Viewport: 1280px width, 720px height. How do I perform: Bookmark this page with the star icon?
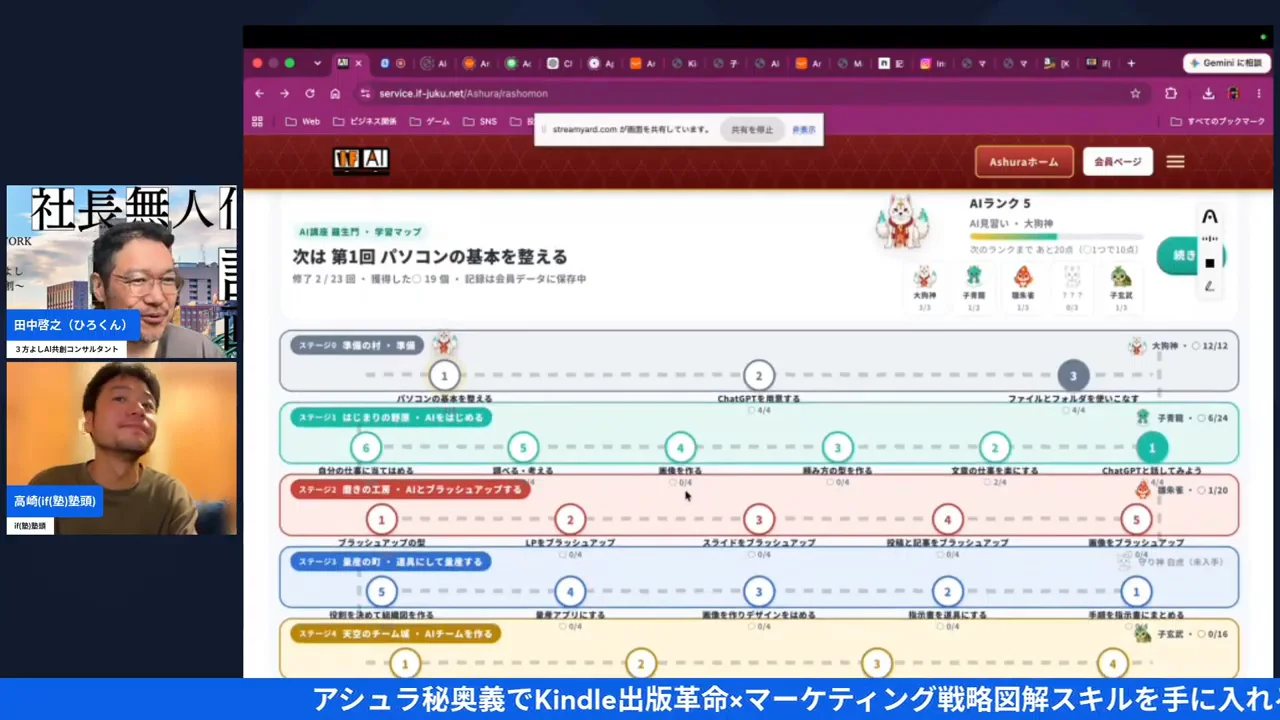tap(1135, 93)
